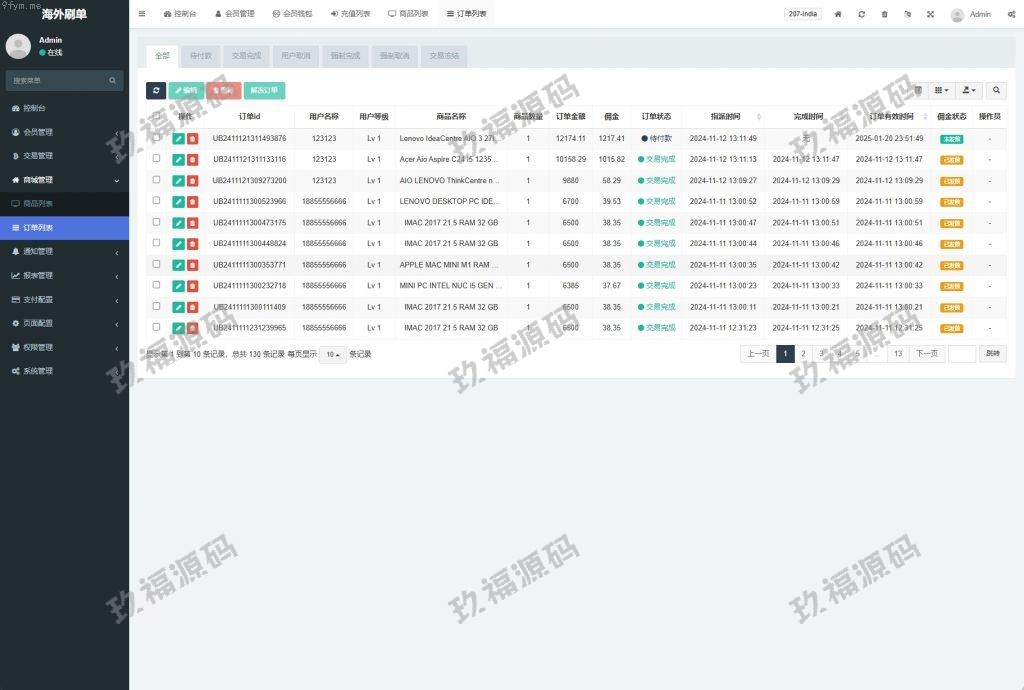This screenshot has height=690, width=1024.
Task: Click the trash icon in top bar
Action: pyautogui.click(x=884, y=14)
